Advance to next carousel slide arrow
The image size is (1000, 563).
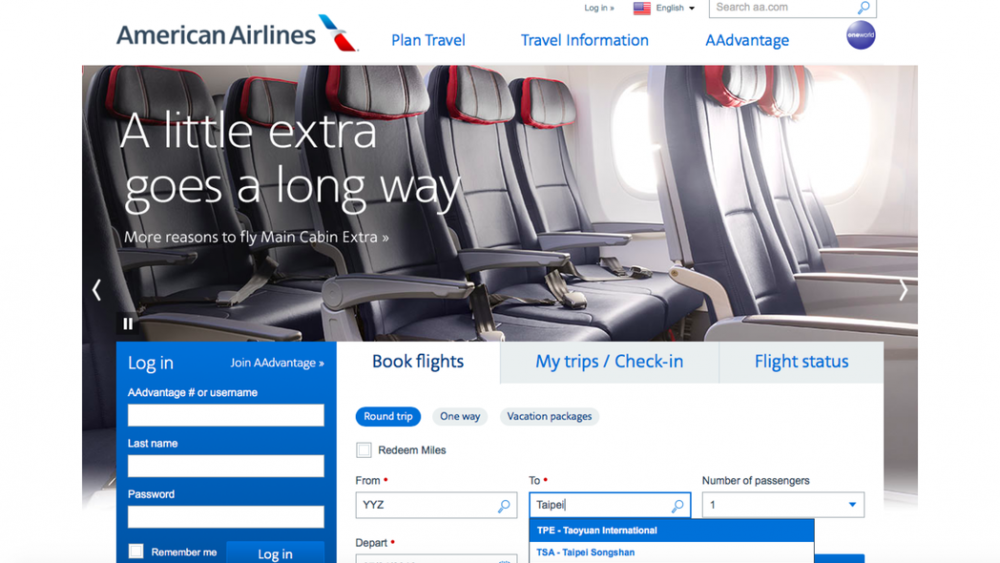(903, 290)
